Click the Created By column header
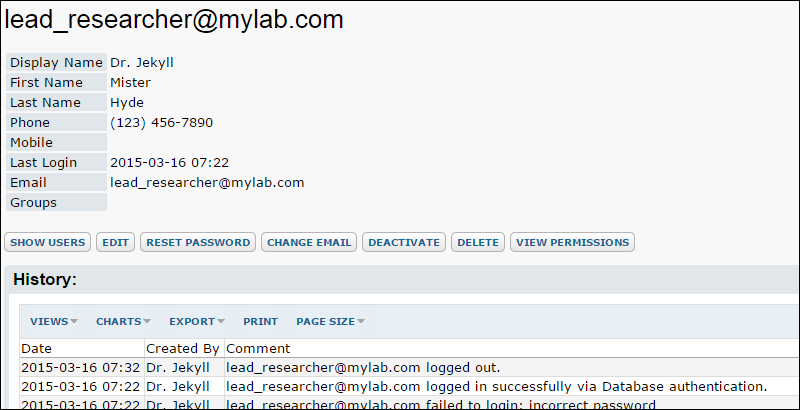 [184, 348]
